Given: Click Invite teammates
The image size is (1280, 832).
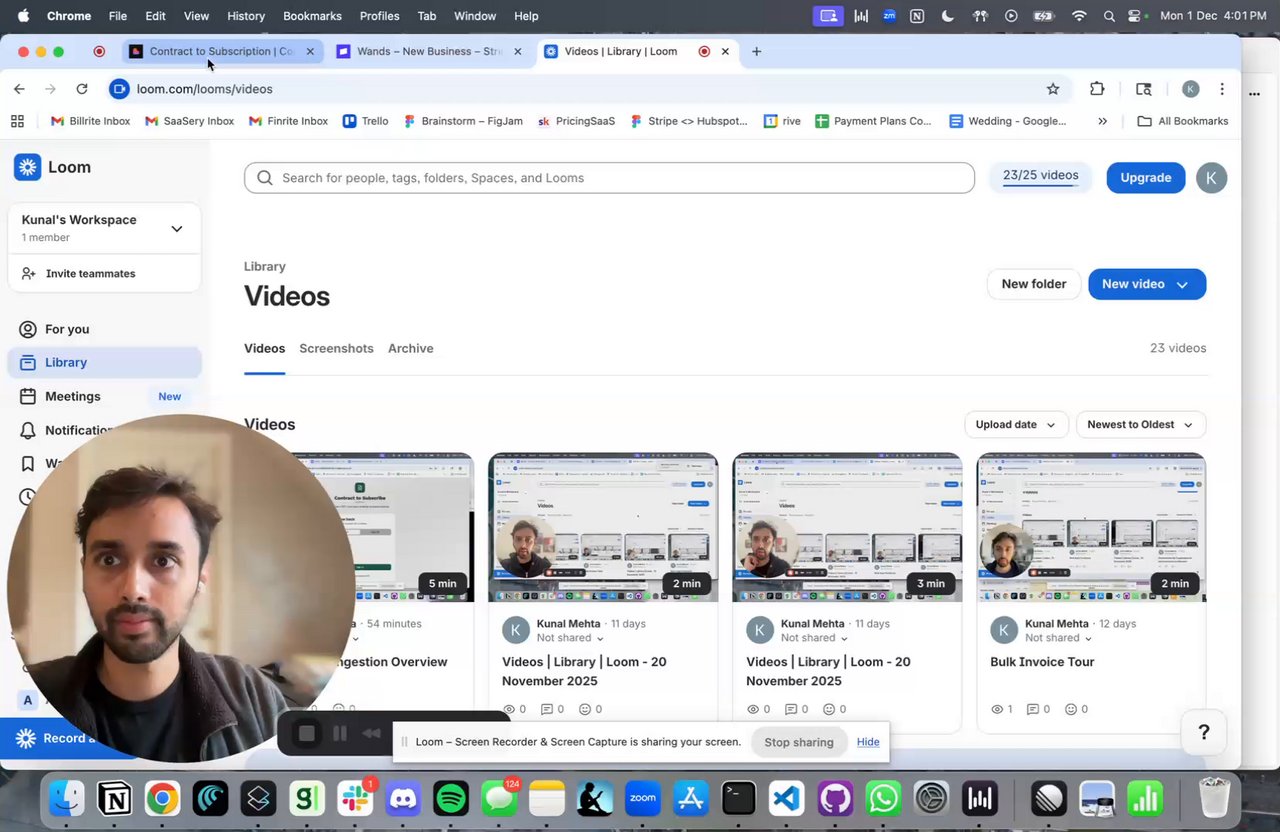Looking at the screenshot, I should pos(90,273).
